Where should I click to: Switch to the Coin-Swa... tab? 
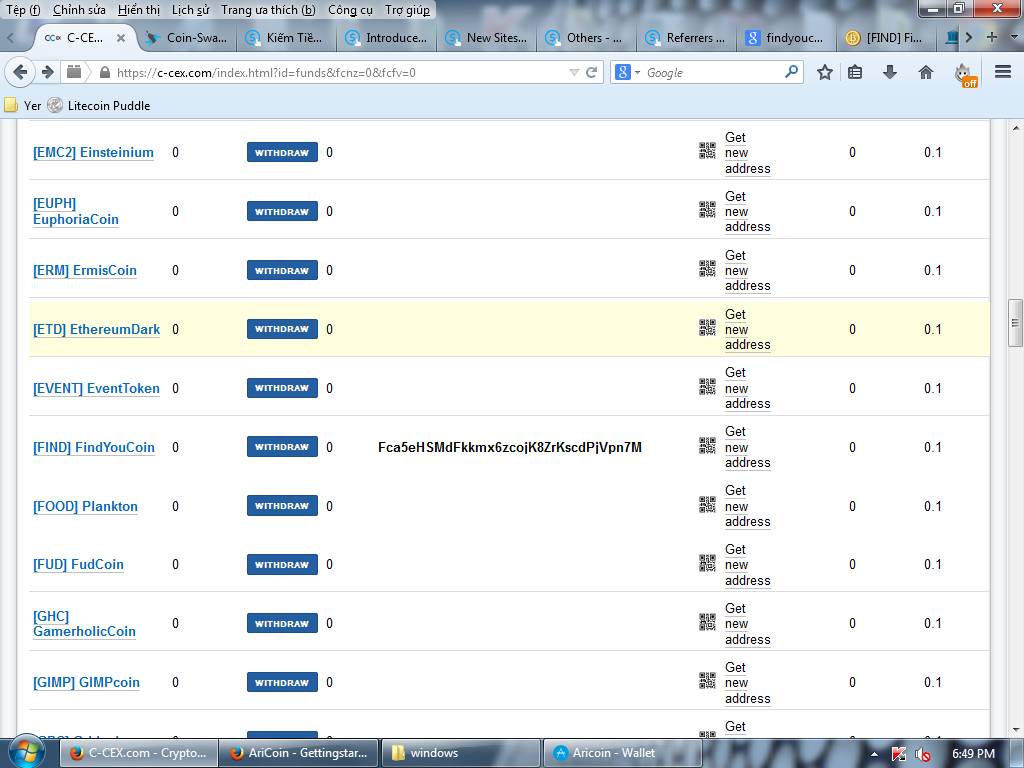[188, 38]
